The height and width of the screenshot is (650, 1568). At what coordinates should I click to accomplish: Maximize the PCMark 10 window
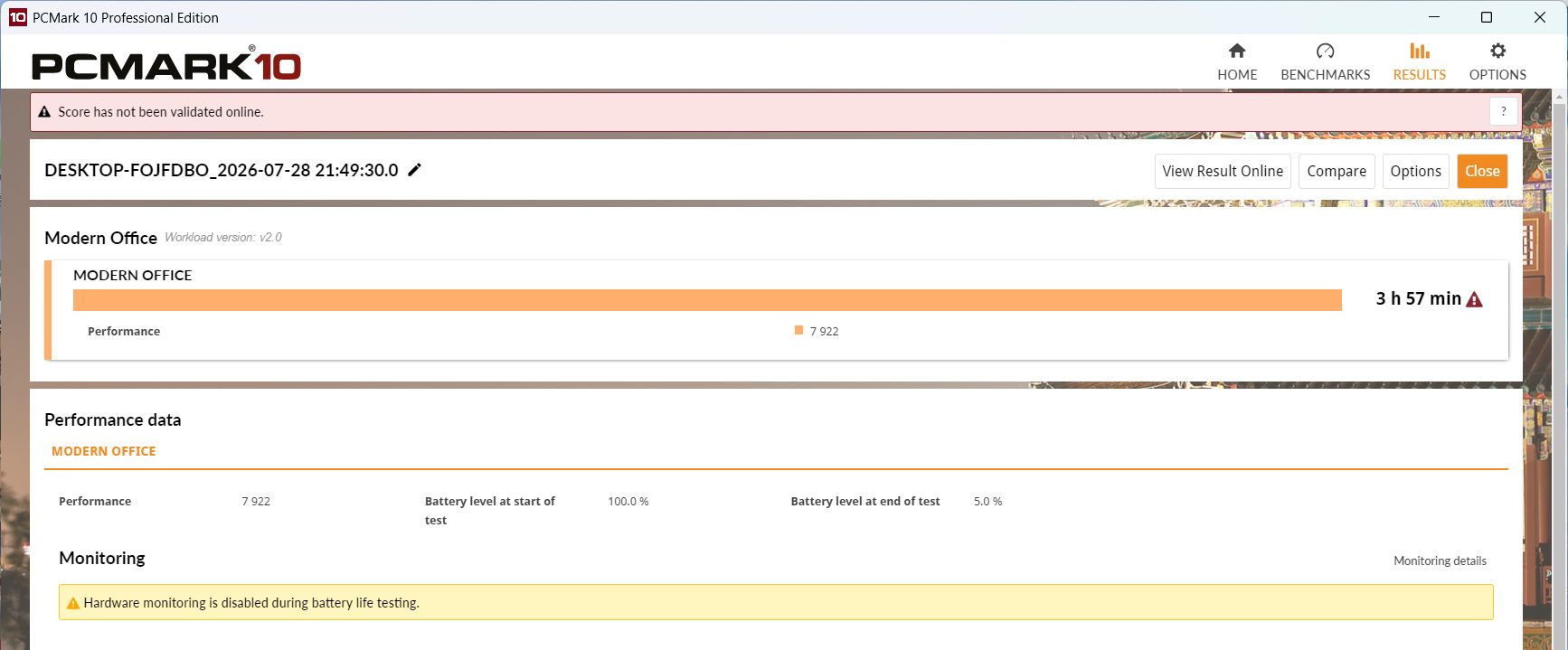[x=1487, y=17]
